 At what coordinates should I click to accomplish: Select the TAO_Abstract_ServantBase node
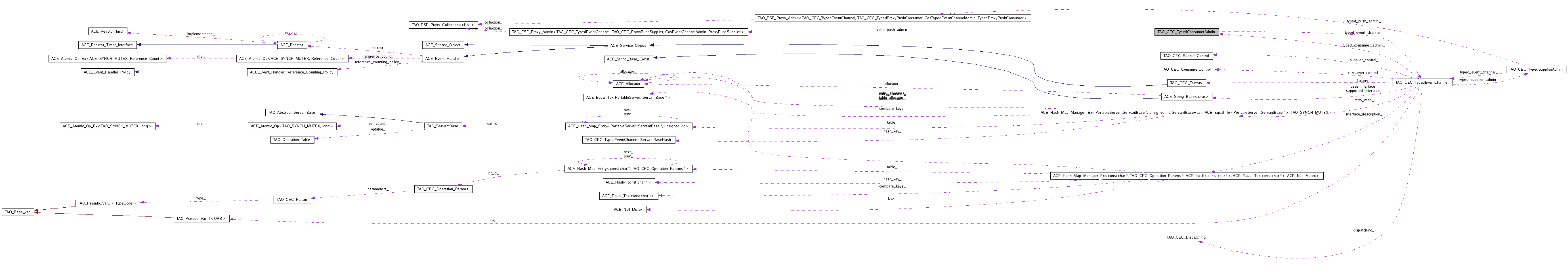293,113
